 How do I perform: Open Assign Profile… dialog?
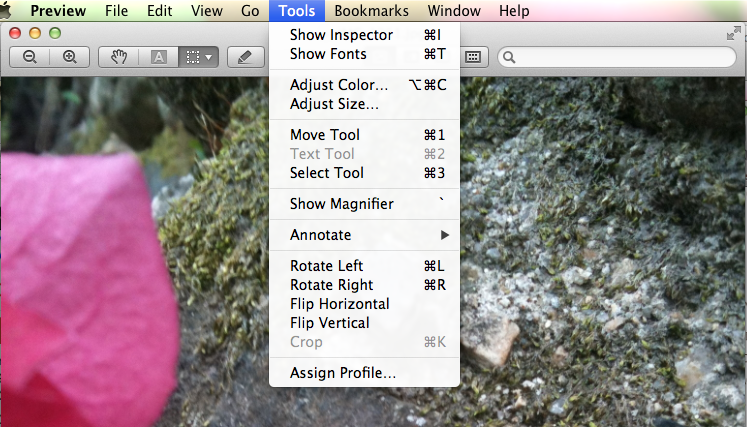[x=342, y=373]
